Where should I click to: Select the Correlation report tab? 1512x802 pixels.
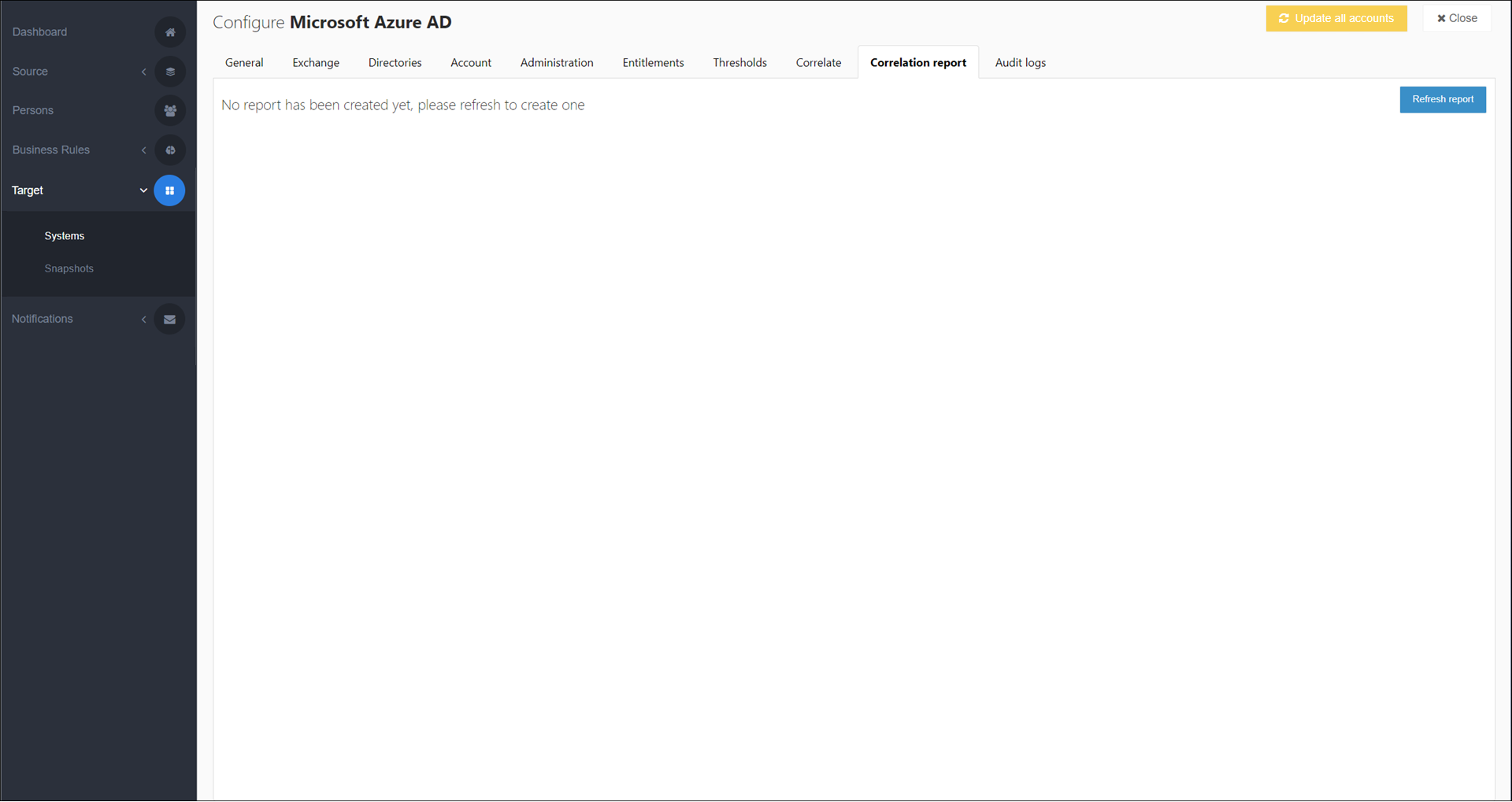click(x=918, y=63)
